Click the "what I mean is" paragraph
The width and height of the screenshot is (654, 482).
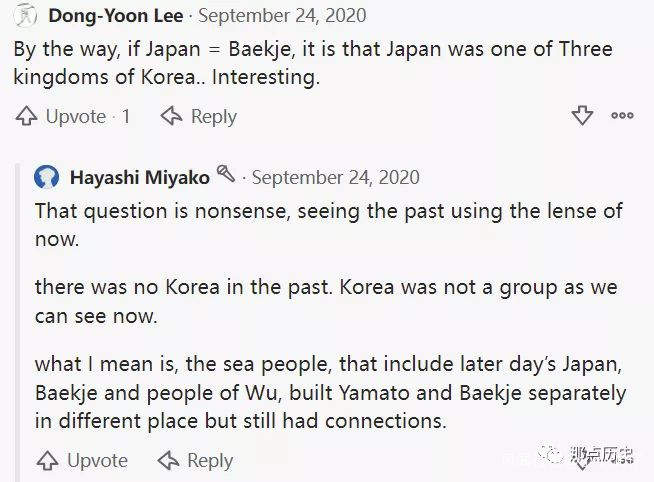tap(330, 391)
